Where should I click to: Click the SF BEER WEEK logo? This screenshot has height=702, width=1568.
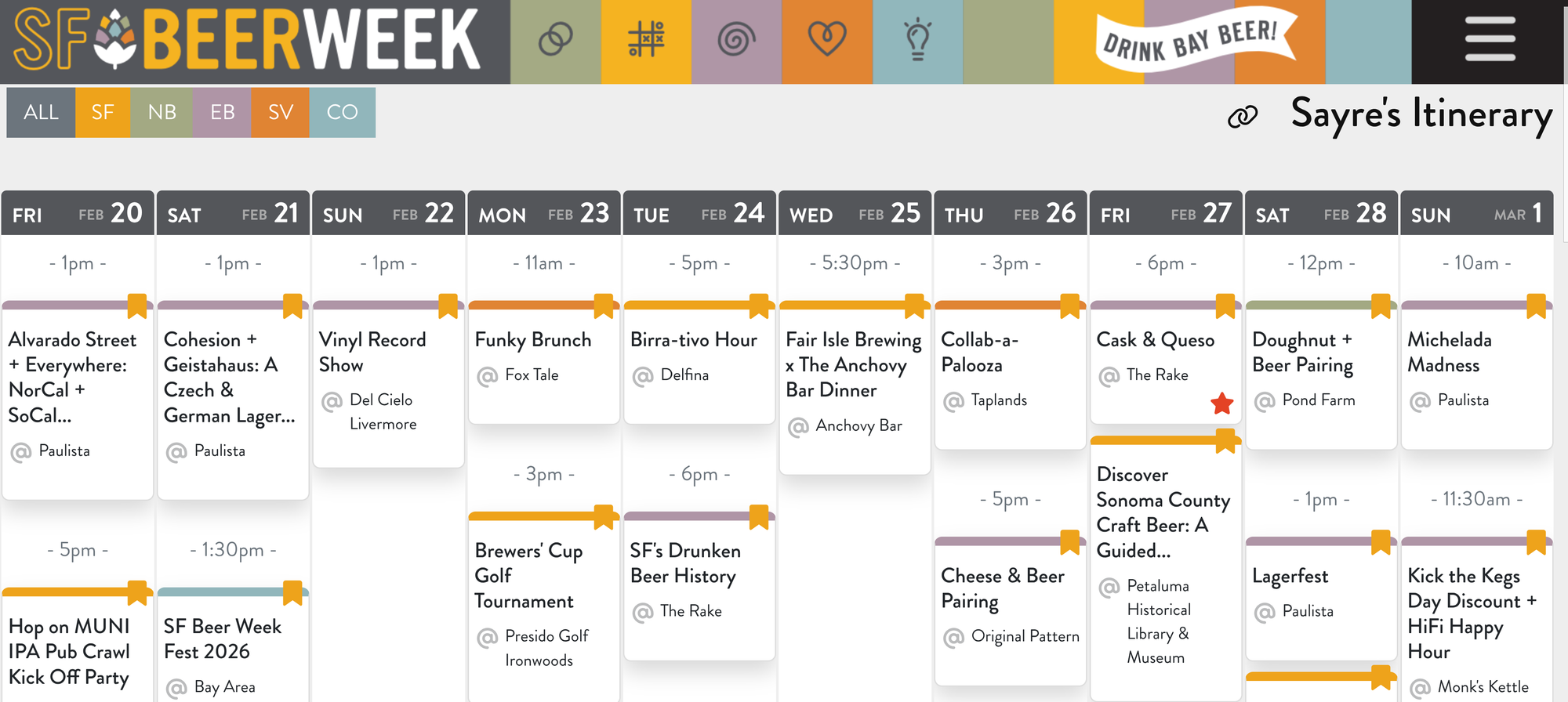[235, 38]
